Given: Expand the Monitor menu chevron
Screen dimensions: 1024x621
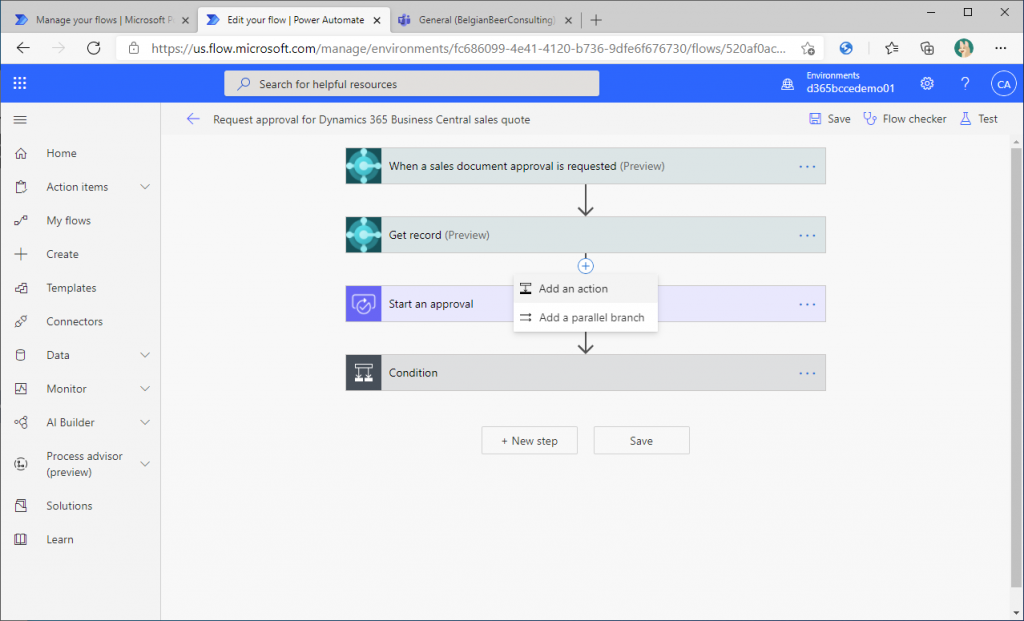Looking at the screenshot, I should pos(145,389).
